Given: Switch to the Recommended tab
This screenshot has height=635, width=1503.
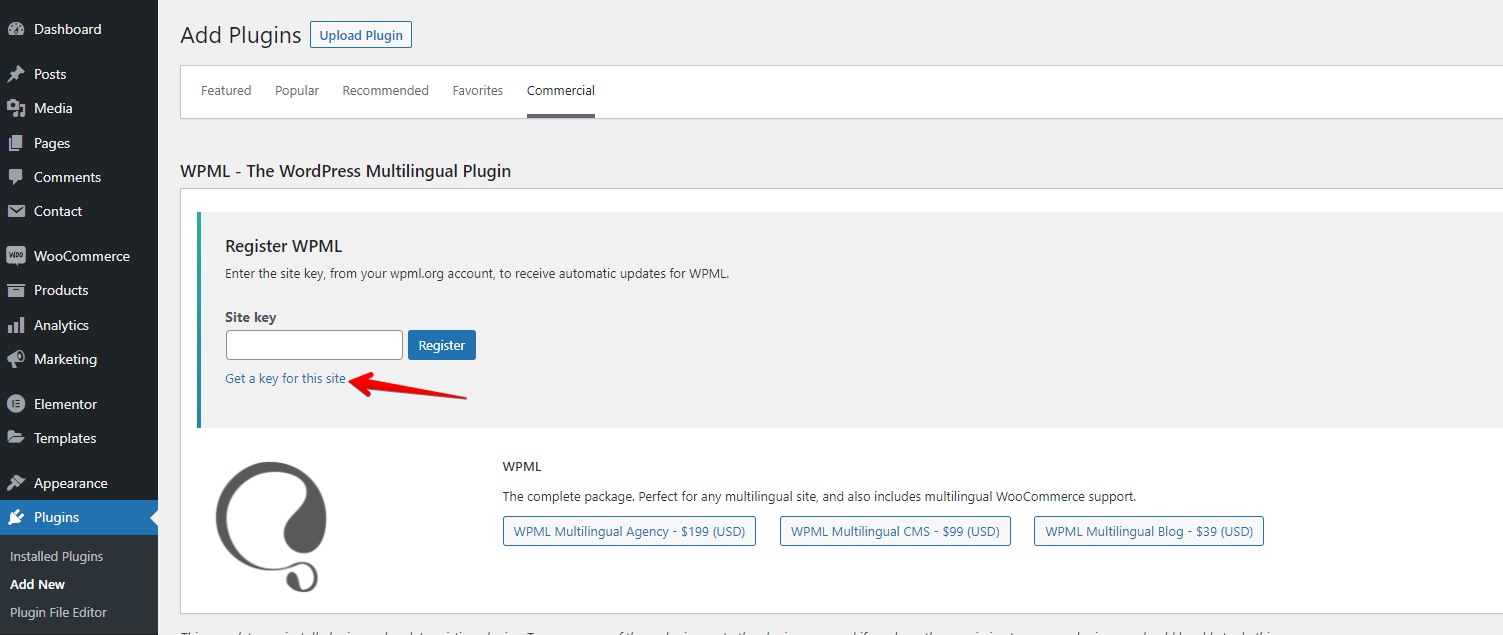Looking at the screenshot, I should click(x=386, y=90).
